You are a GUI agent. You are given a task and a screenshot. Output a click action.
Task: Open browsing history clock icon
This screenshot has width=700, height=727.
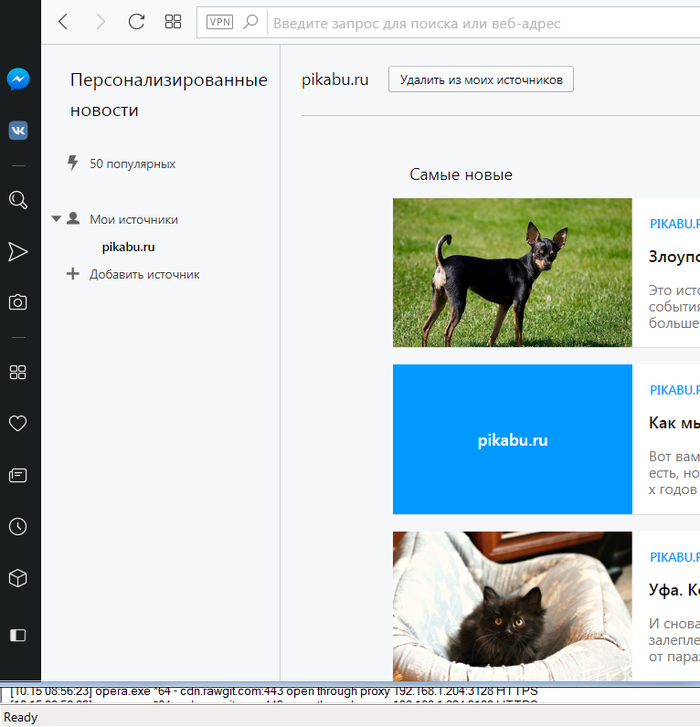point(18,527)
